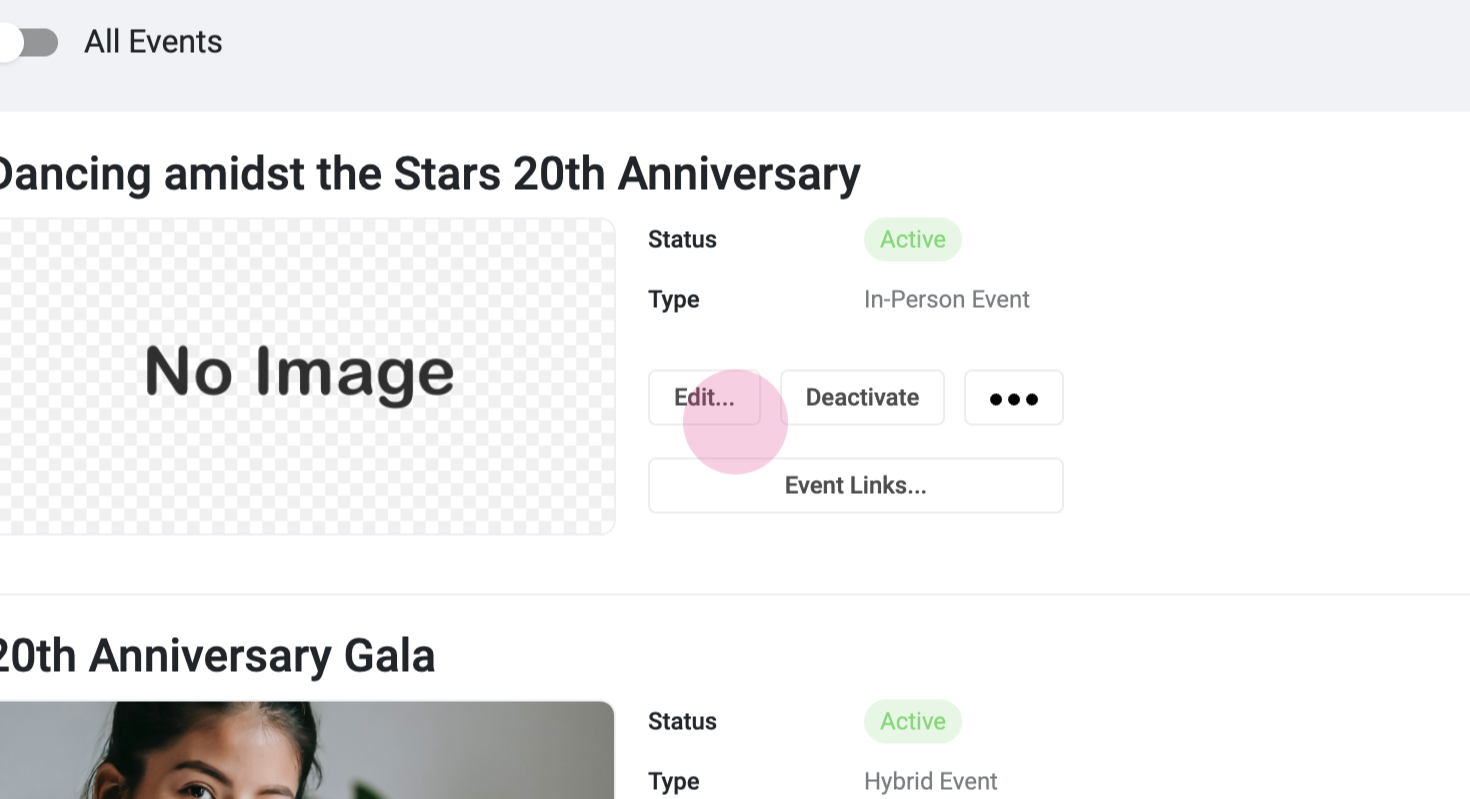This screenshot has height=799, width=1470.
Task: Click the Status label of the Dancing event
Action: [x=682, y=240]
